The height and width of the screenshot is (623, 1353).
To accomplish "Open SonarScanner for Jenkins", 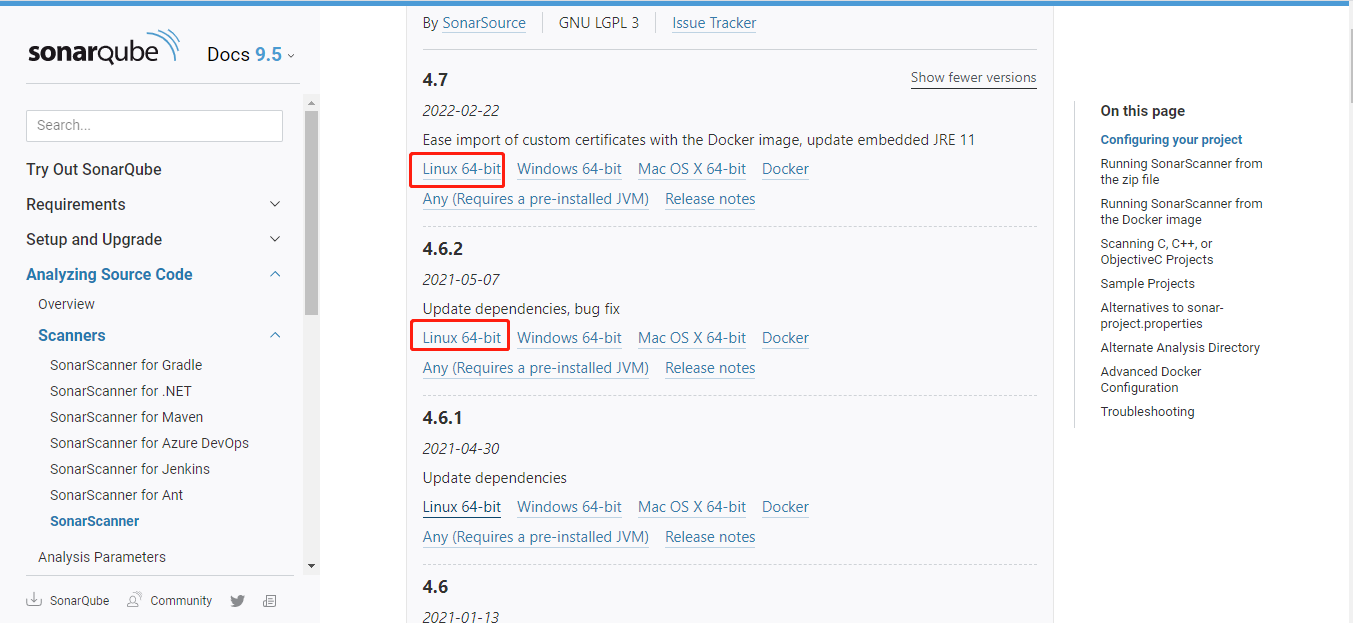I will coord(130,469).
